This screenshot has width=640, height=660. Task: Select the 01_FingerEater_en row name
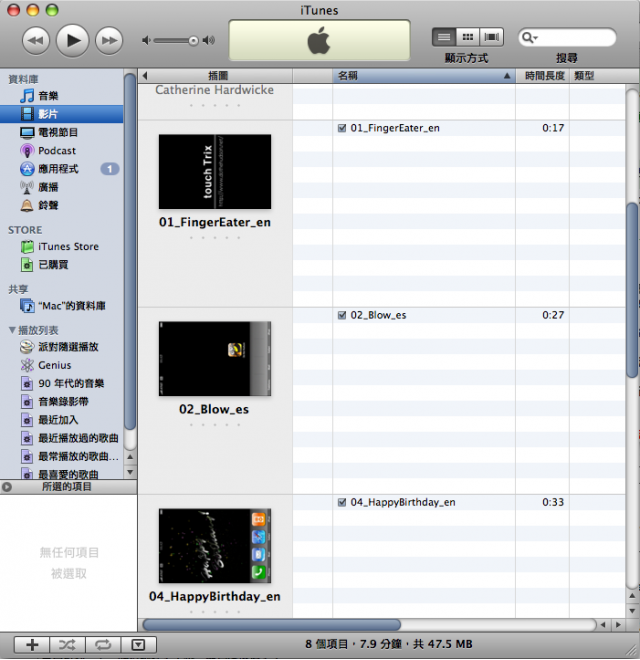pos(395,128)
